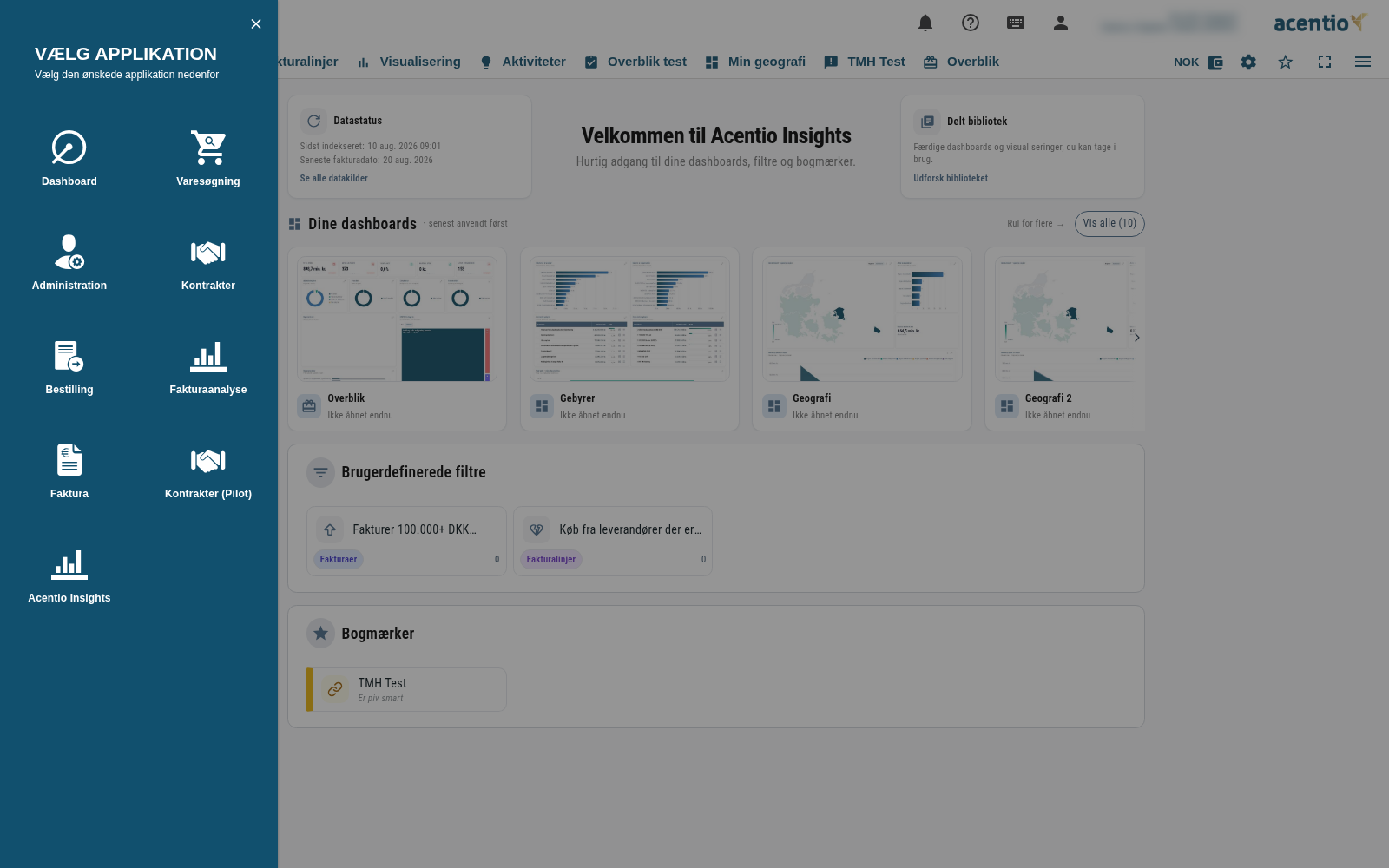Open the hamburger menu icon

(1363, 62)
